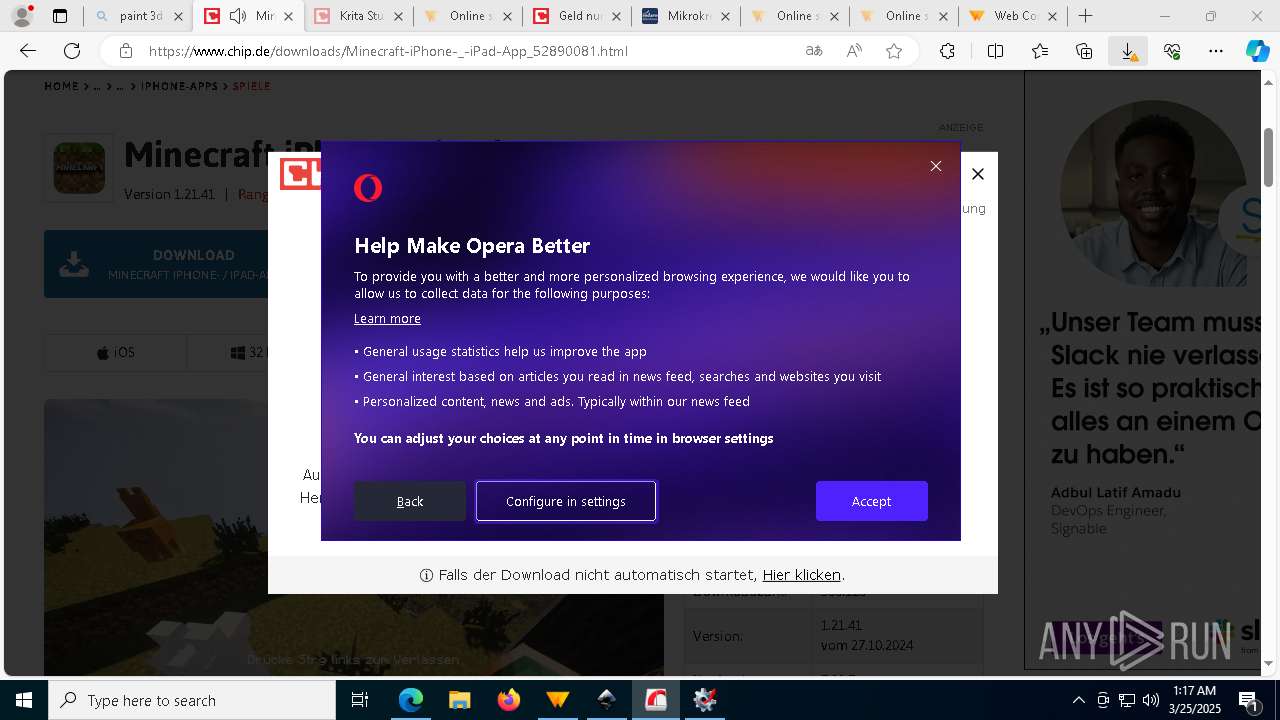Image resolution: width=1280 pixels, height=720 pixels.
Task: Open the Favorites list icon
Action: [x=1040, y=51]
